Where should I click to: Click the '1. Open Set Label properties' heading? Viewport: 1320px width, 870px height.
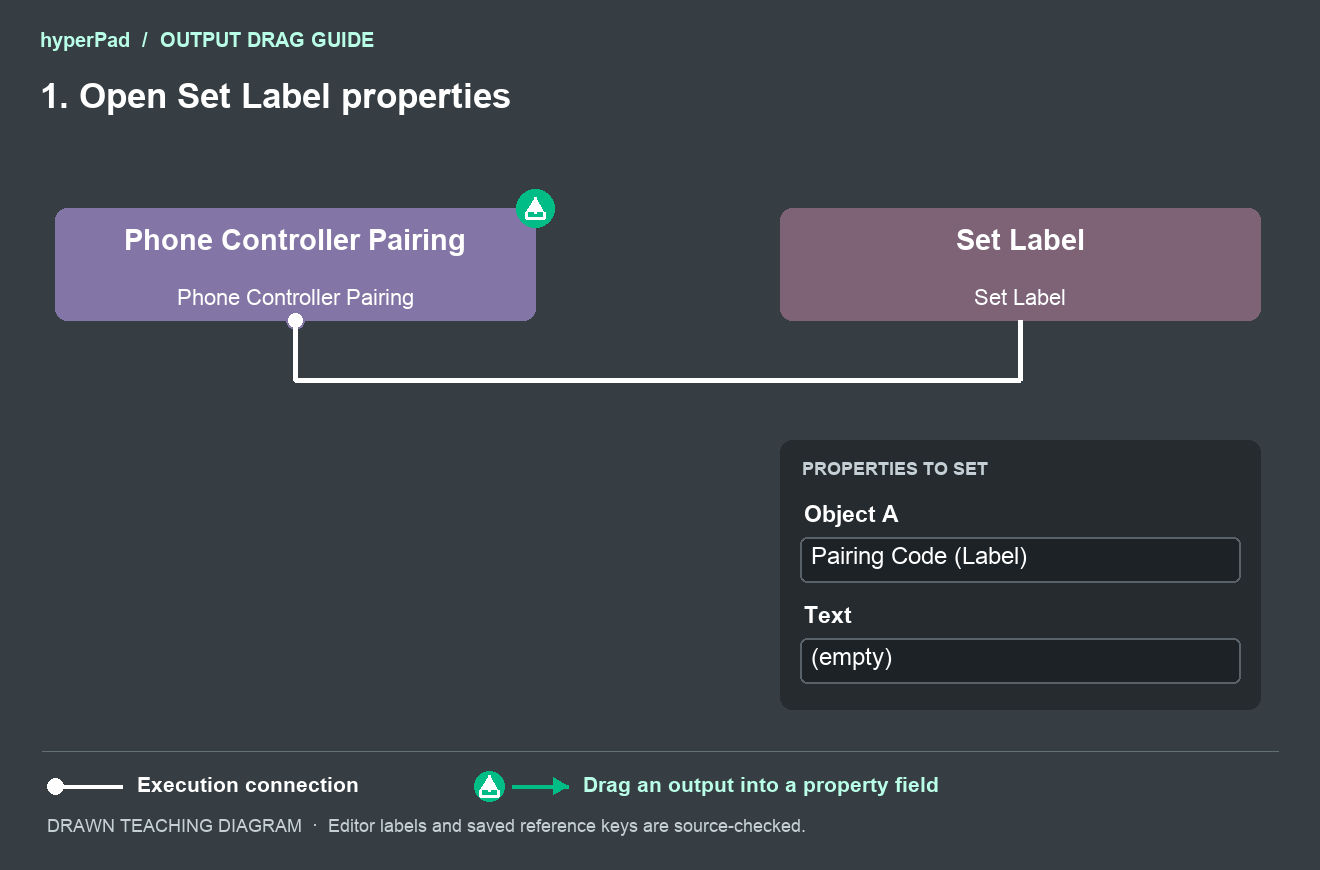[x=275, y=96]
